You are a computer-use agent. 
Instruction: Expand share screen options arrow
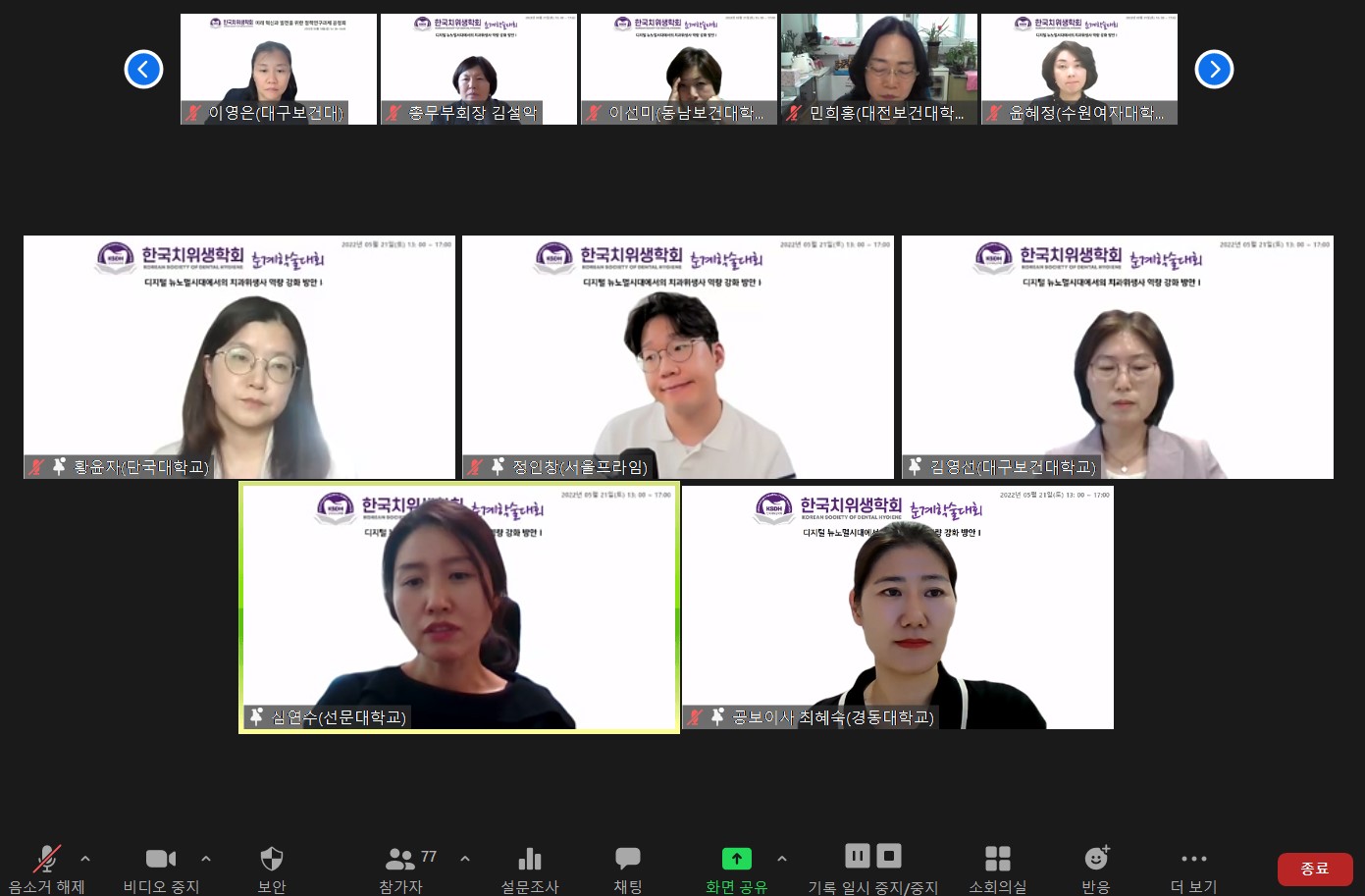pos(782,859)
